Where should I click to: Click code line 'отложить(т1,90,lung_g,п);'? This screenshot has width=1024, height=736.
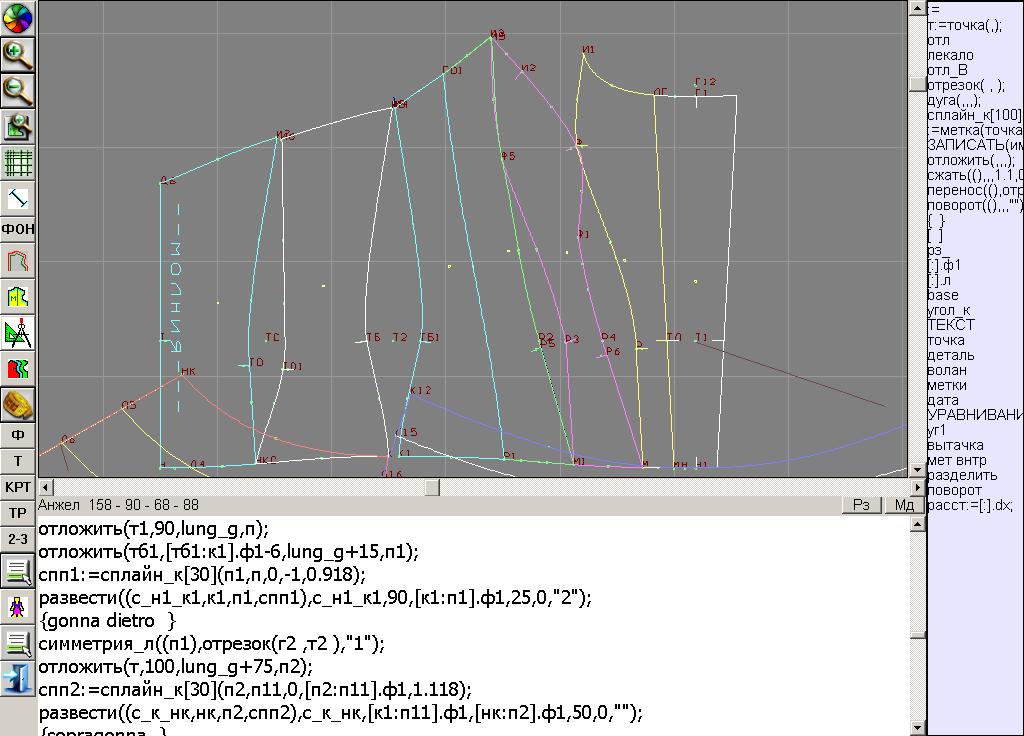click(x=154, y=529)
